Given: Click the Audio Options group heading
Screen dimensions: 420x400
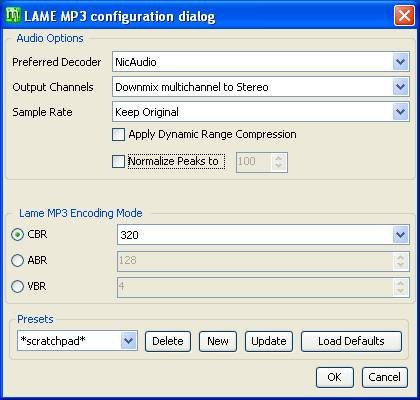Looking at the screenshot, I should click(50, 38).
